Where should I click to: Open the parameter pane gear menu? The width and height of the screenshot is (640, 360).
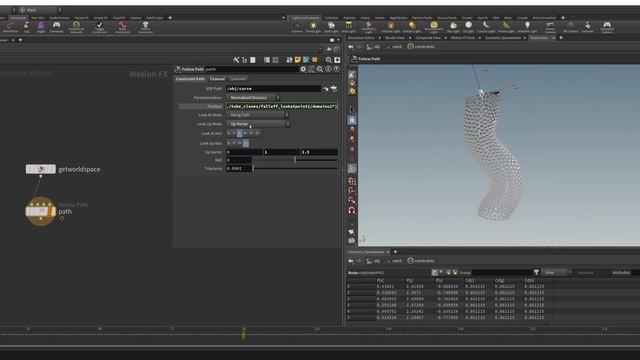coord(303,69)
